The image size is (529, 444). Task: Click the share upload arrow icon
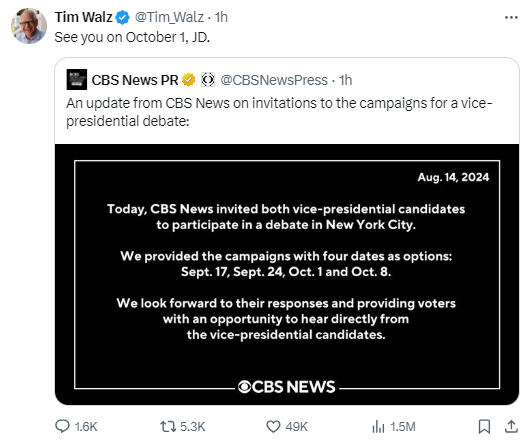pyautogui.click(x=511, y=426)
